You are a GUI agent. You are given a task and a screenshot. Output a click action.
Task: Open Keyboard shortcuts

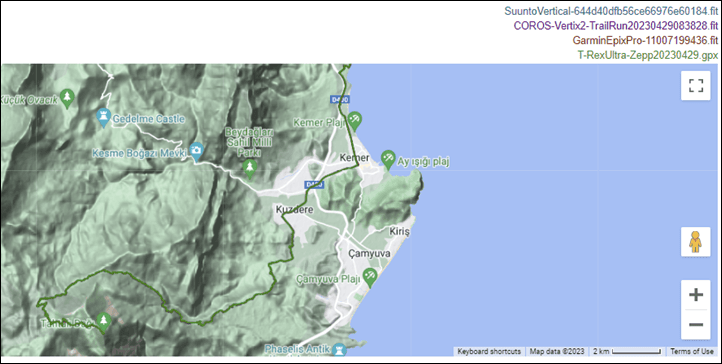click(x=489, y=351)
